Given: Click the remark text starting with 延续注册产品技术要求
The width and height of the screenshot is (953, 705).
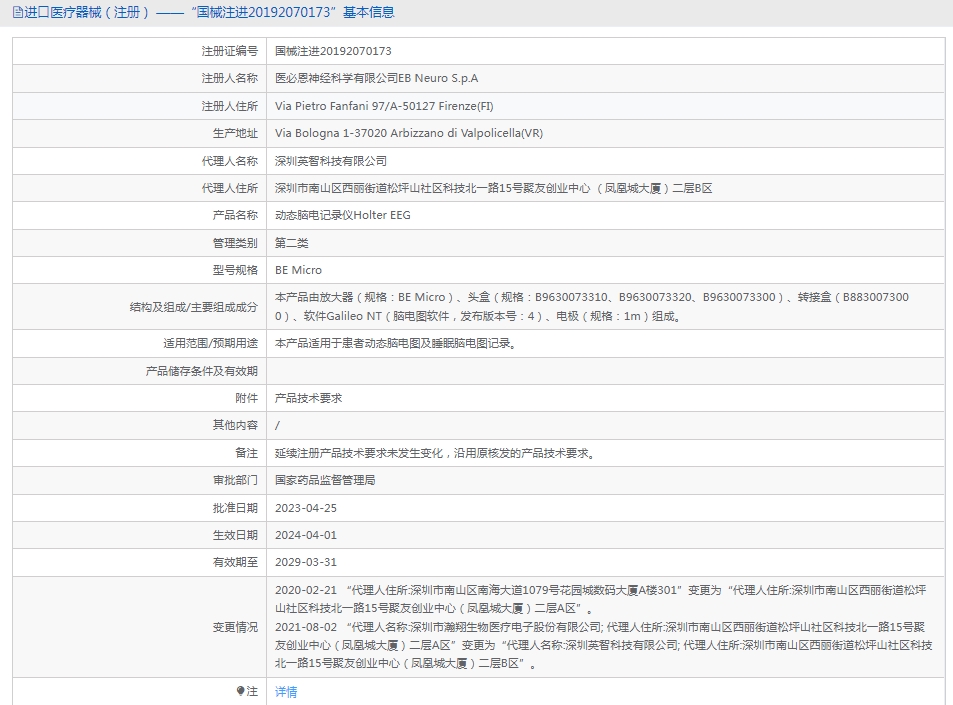Looking at the screenshot, I should coord(435,453).
